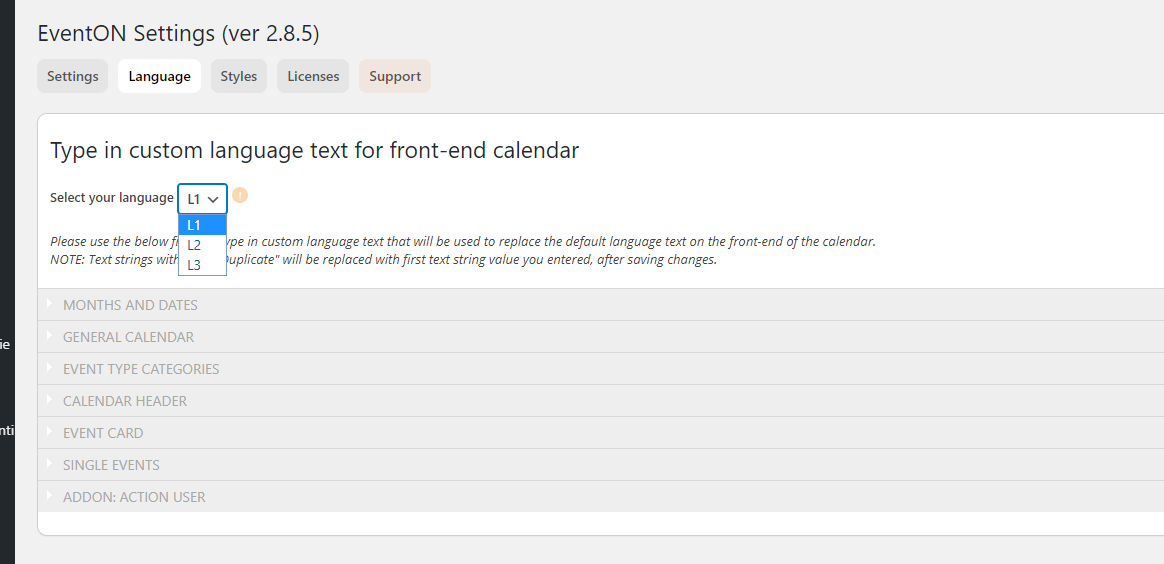The image size is (1164, 564).
Task: Expand the GENERAL CALENDAR section
Action: (x=128, y=337)
